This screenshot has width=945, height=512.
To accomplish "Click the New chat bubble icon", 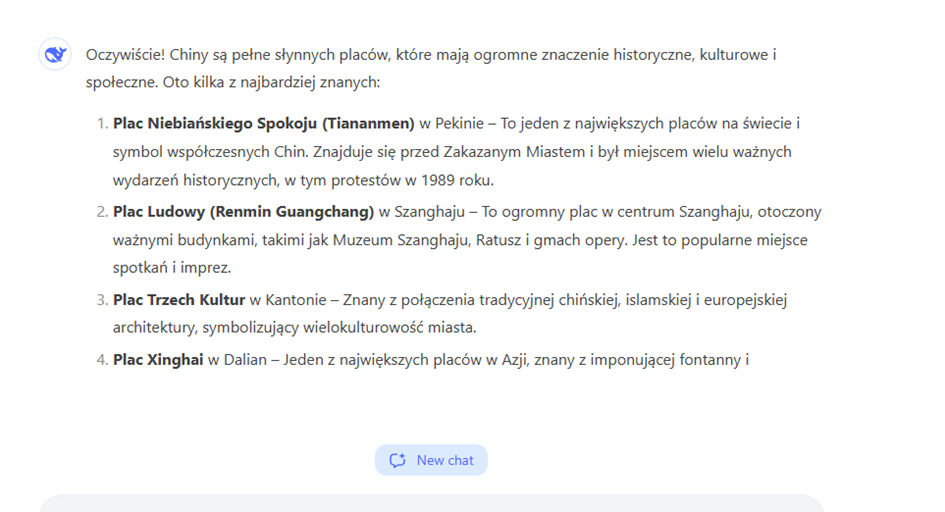I will click(398, 460).
